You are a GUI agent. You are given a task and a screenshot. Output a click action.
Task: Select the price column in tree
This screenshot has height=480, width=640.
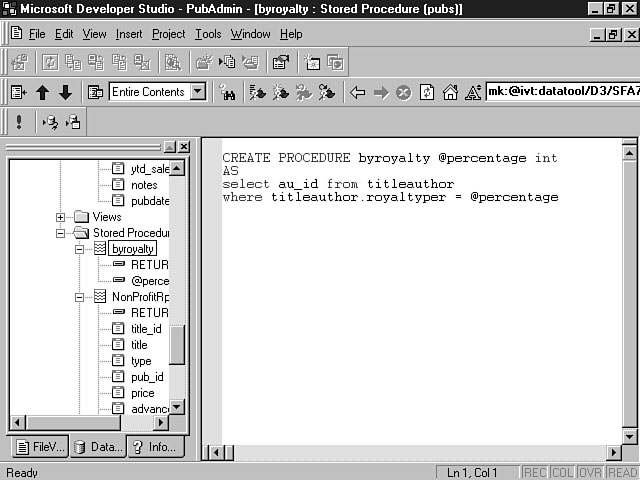click(142, 393)
